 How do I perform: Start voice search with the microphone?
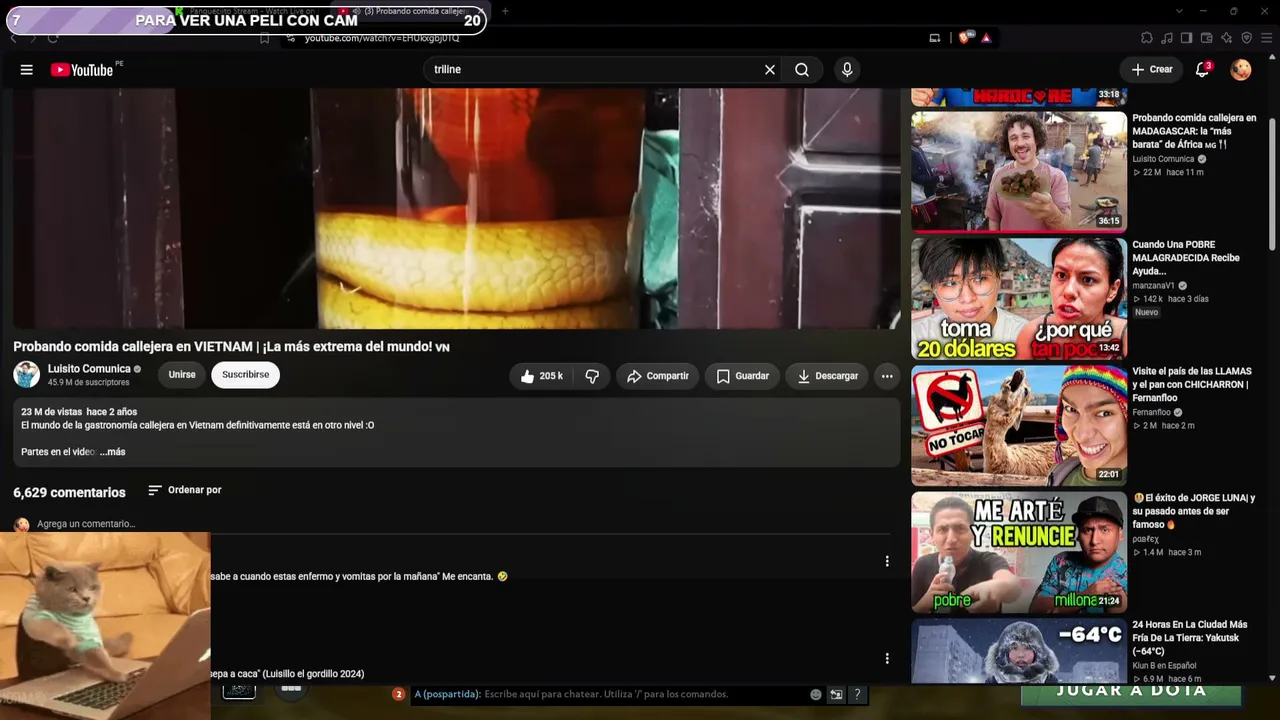847,70
